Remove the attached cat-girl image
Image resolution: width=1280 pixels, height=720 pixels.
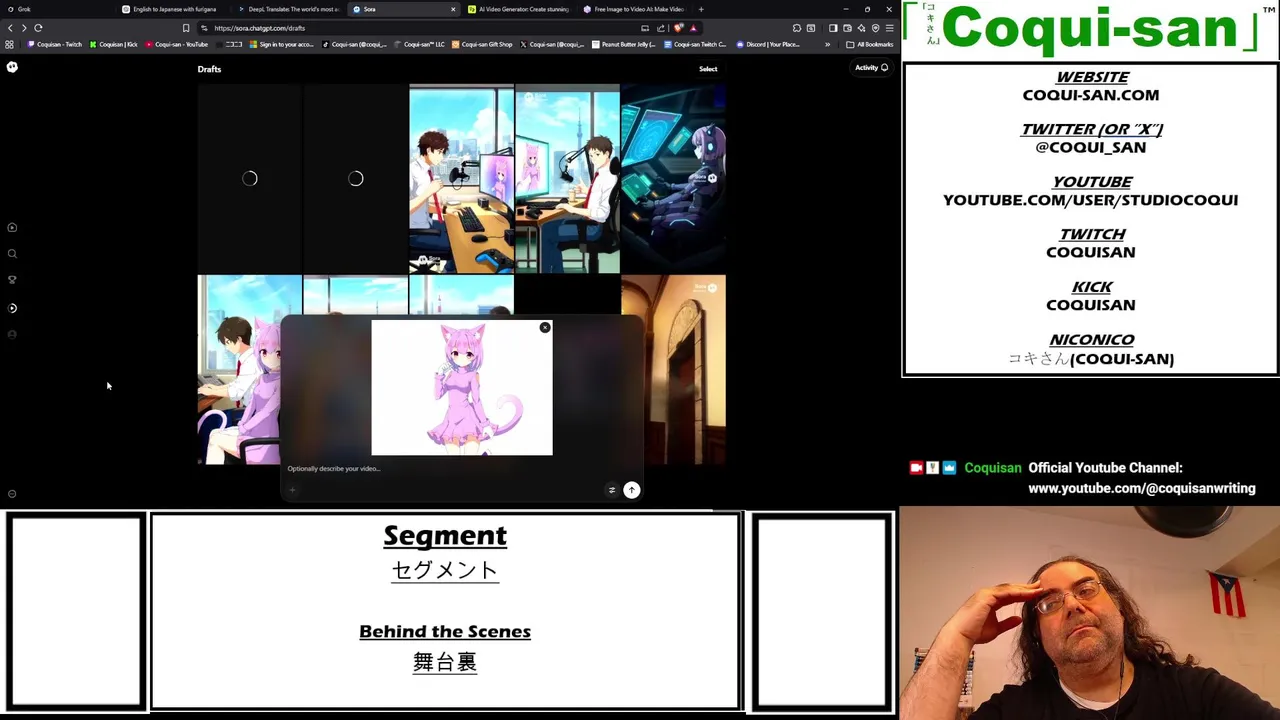pyautogui.click(x=545, y=328)
